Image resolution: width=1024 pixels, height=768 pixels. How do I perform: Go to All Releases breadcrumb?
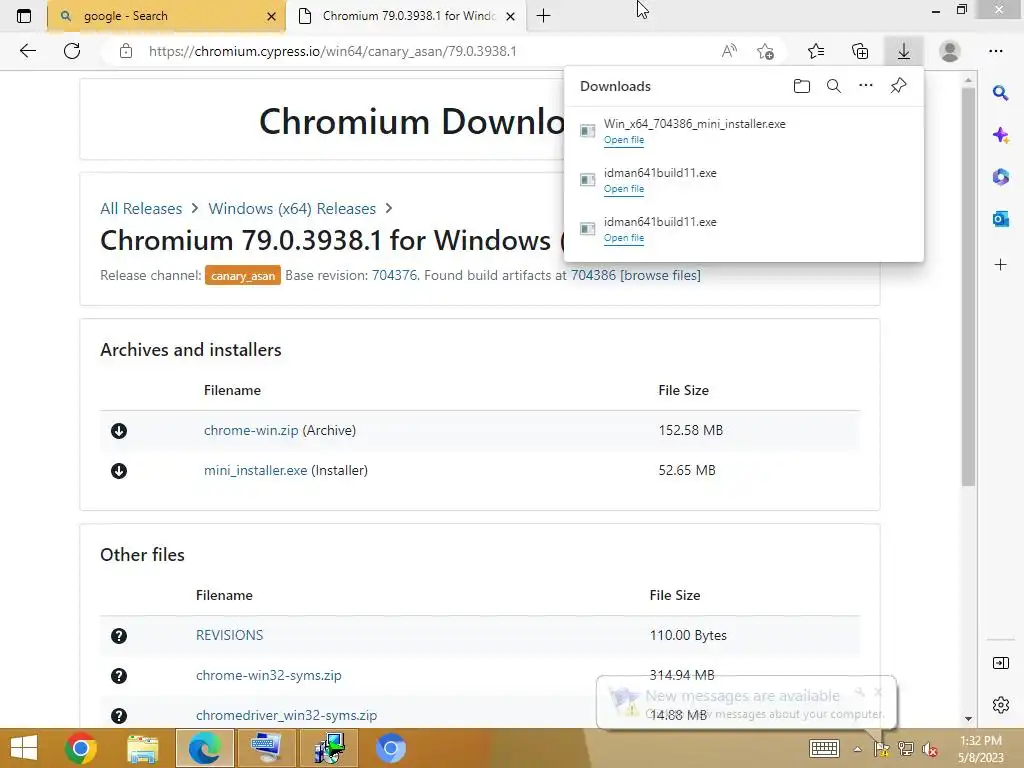coord(141,208)
